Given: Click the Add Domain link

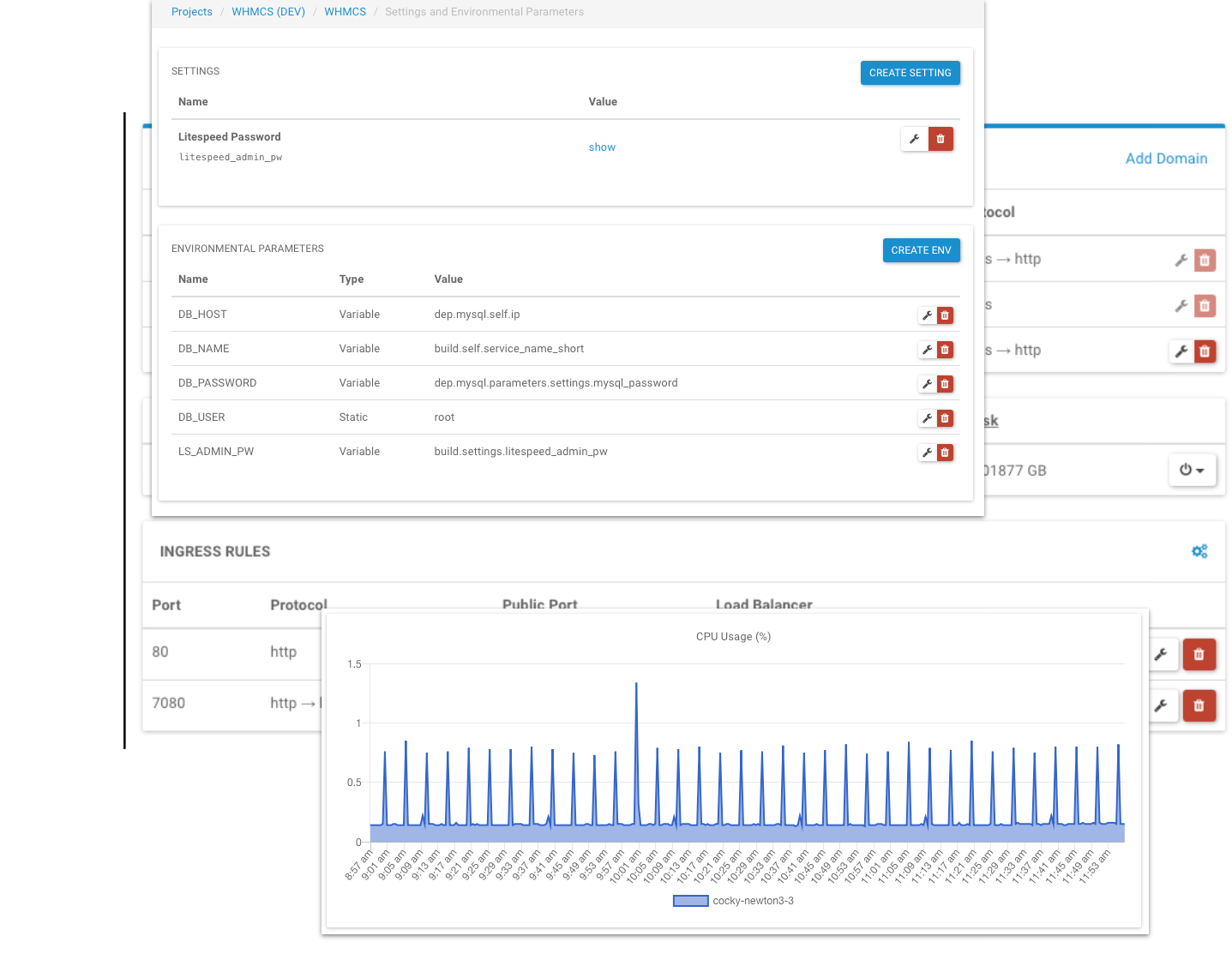Looking at the screenshot, I should tap(1166, 159).
